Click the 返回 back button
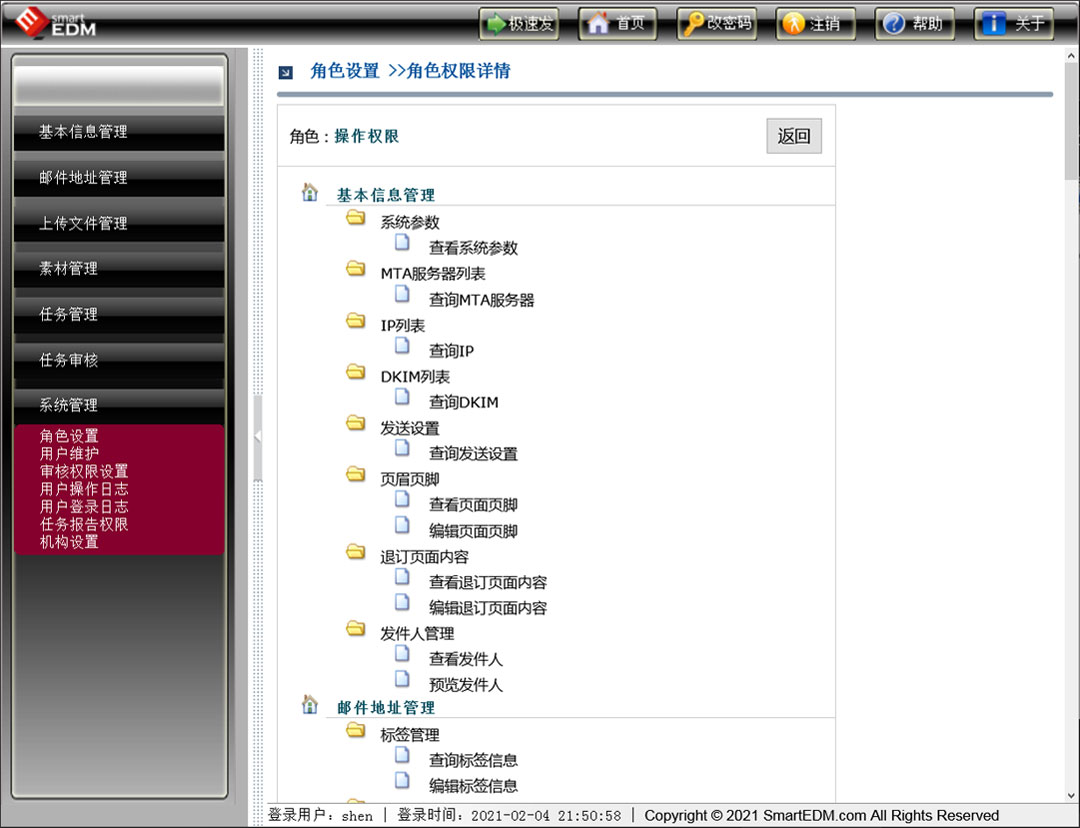The height and width of the screenshot is (828, 1080). (x=793, y=136)
